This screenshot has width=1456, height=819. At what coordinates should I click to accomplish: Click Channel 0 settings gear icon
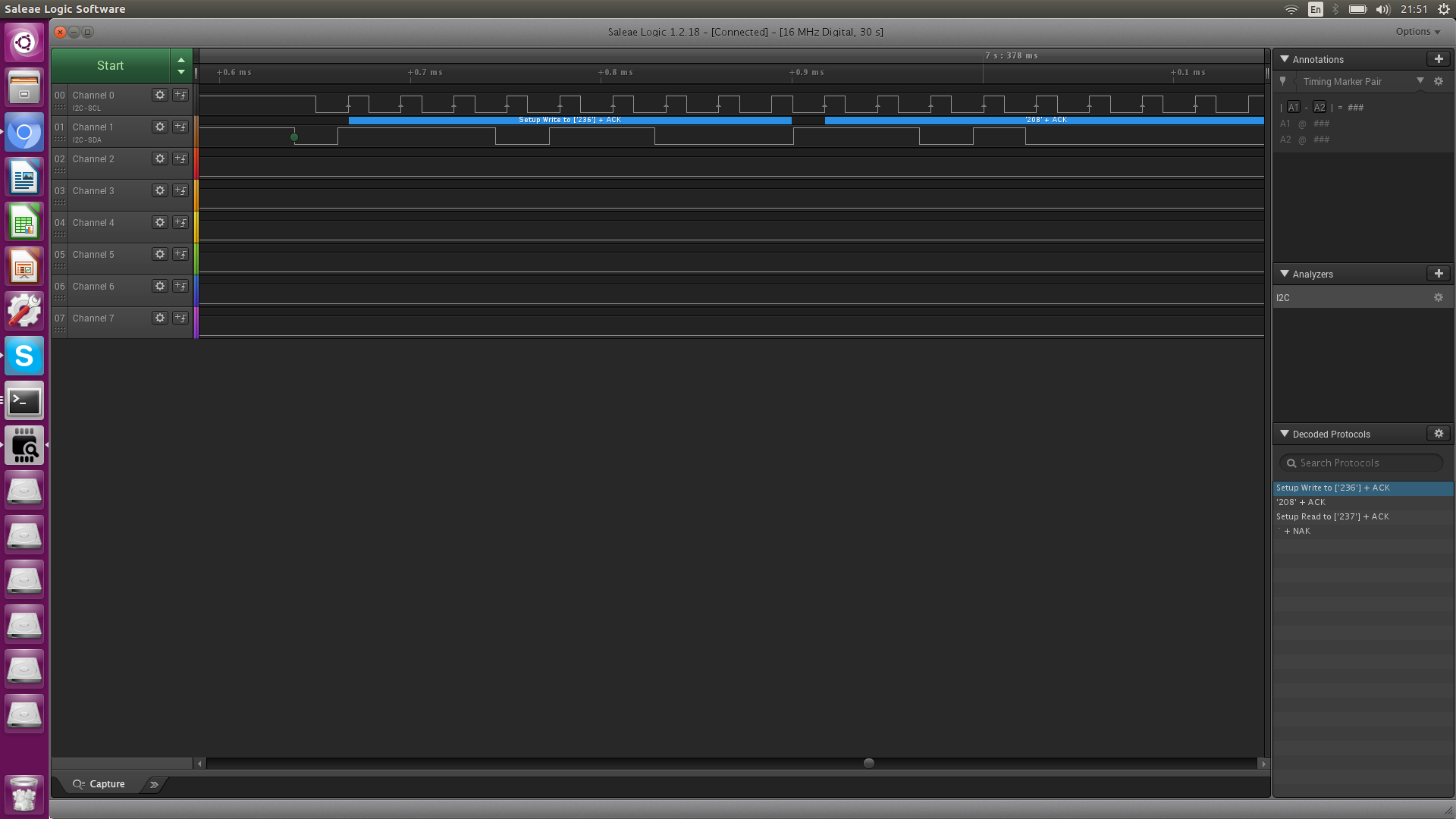[159, 94]
